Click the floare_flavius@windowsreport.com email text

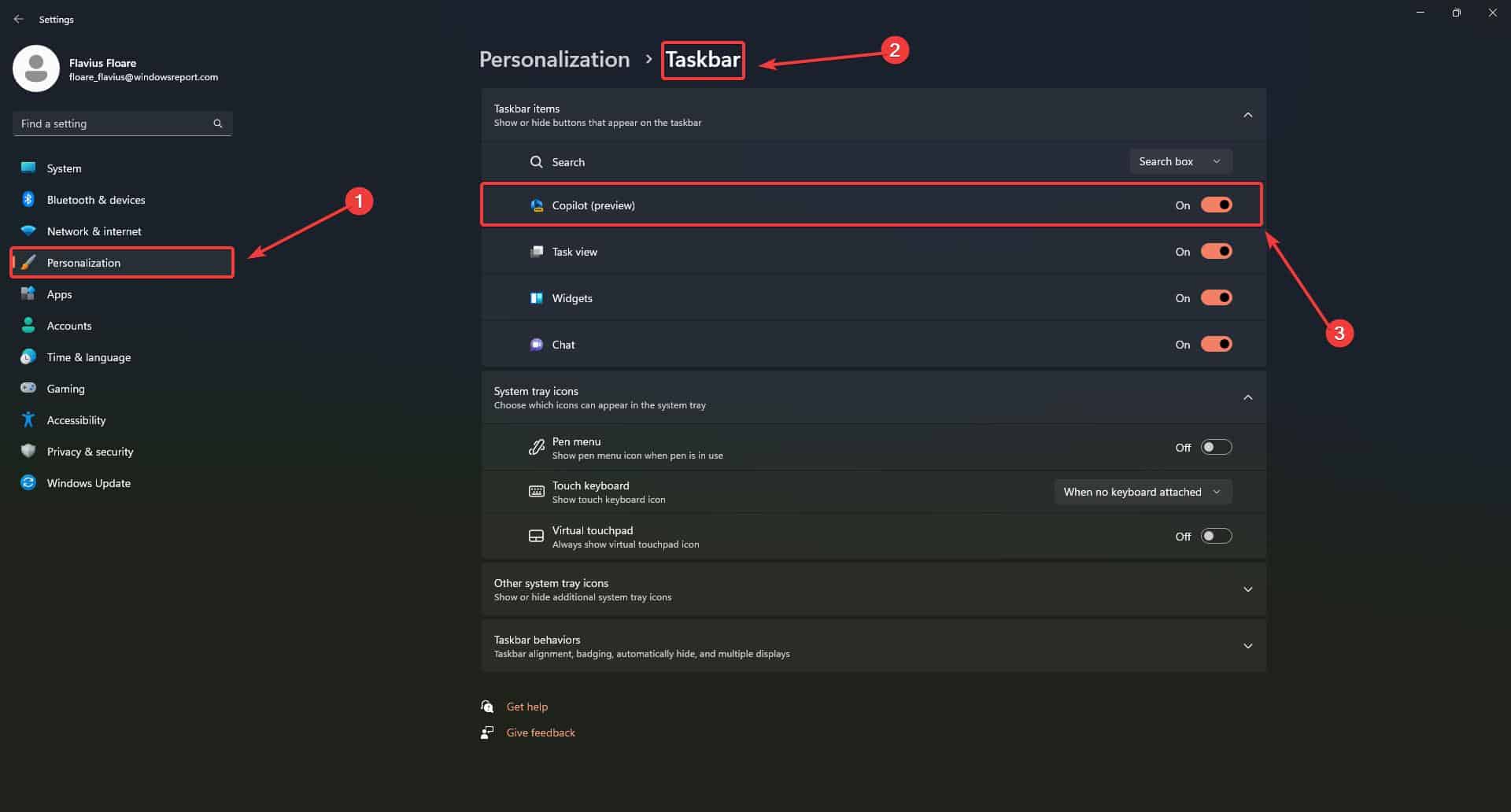tap(143, 77)
